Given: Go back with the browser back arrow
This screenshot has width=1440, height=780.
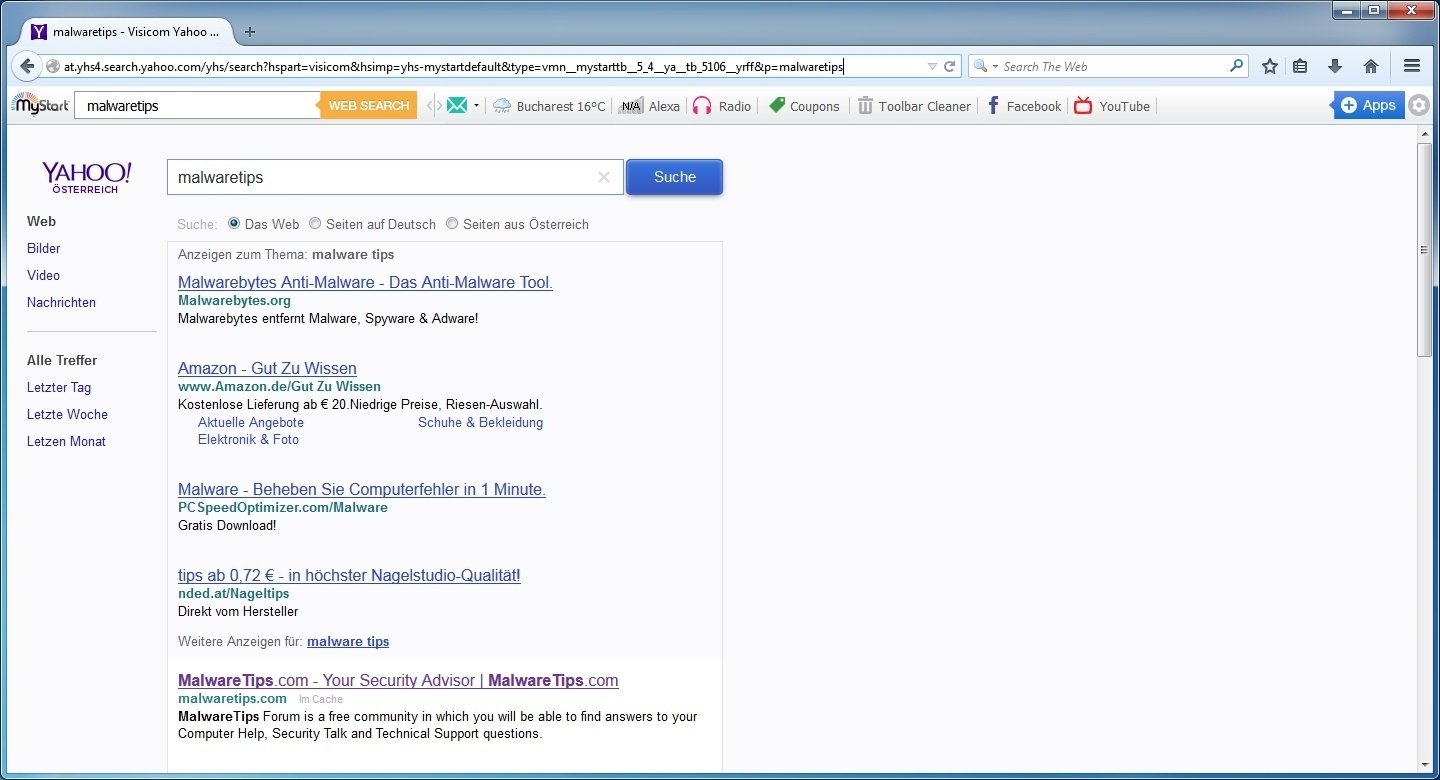Looking at the screenshot, I should (x=27, y=66).
